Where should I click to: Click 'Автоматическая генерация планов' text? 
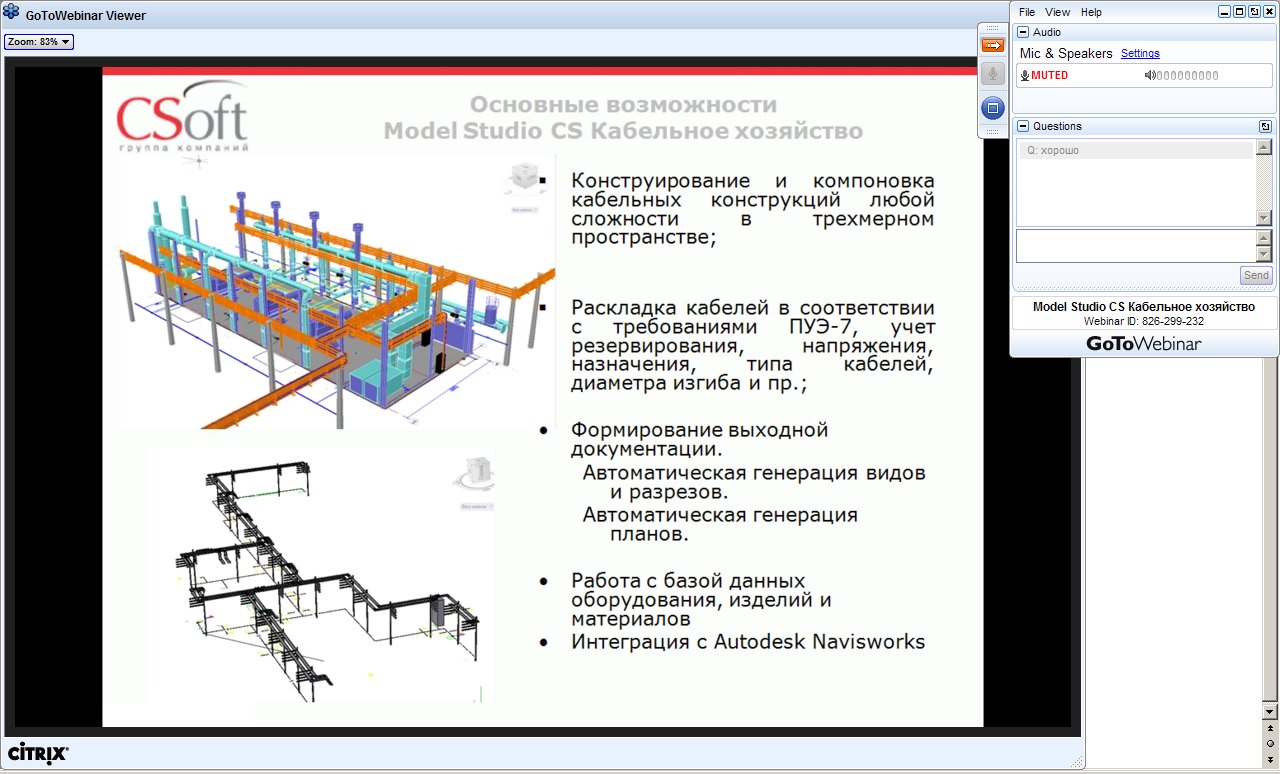[720, 525]
